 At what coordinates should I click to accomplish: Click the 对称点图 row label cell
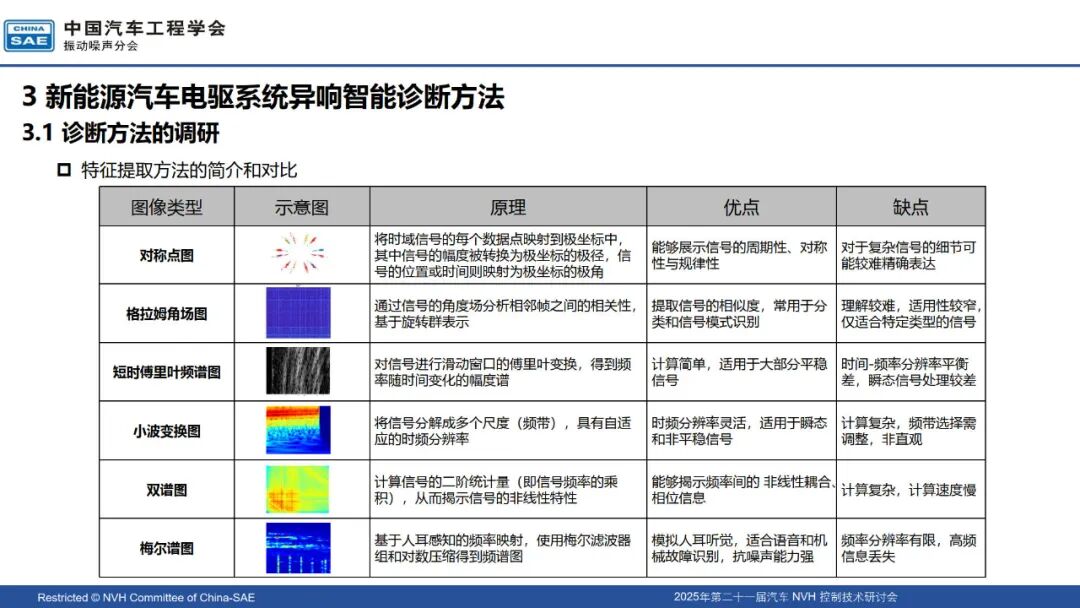click(166, 255)
